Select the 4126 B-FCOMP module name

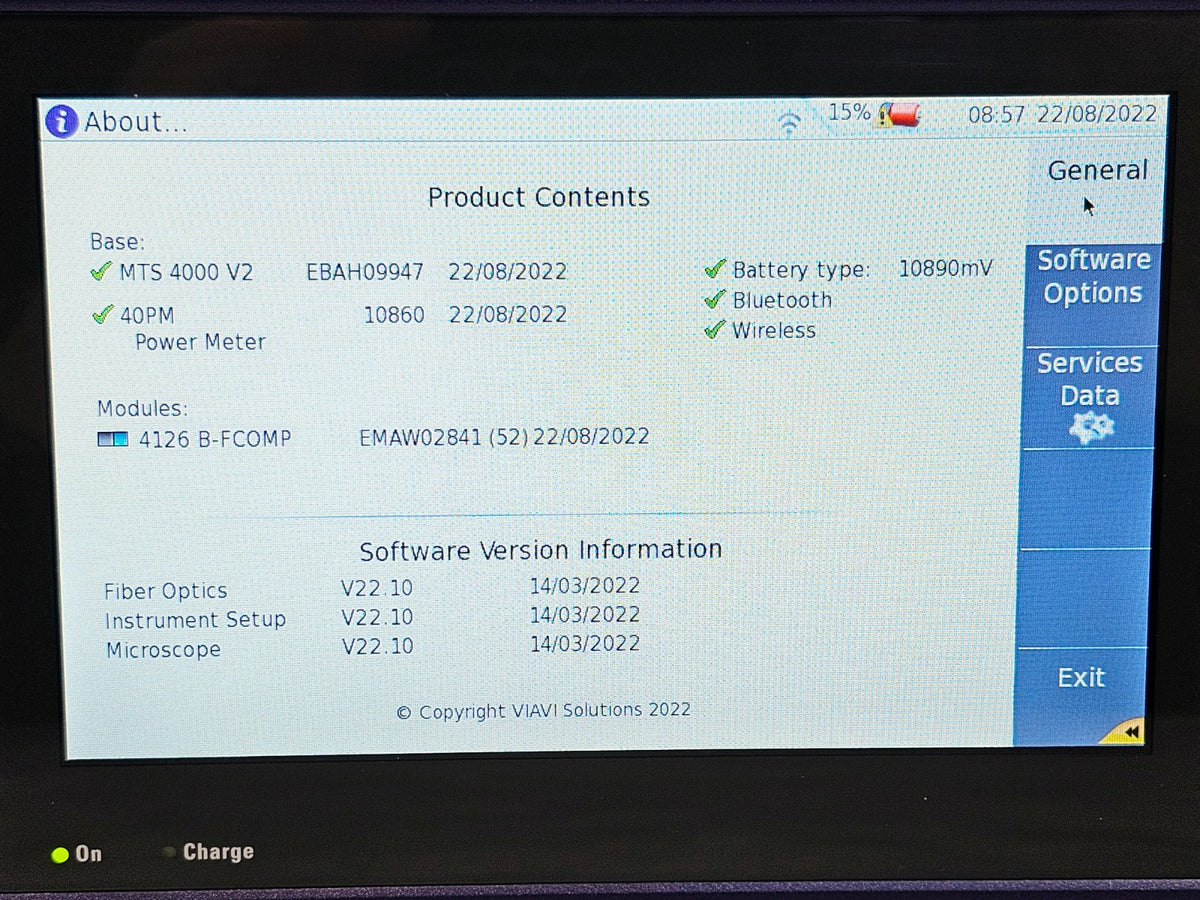point(215,438)
